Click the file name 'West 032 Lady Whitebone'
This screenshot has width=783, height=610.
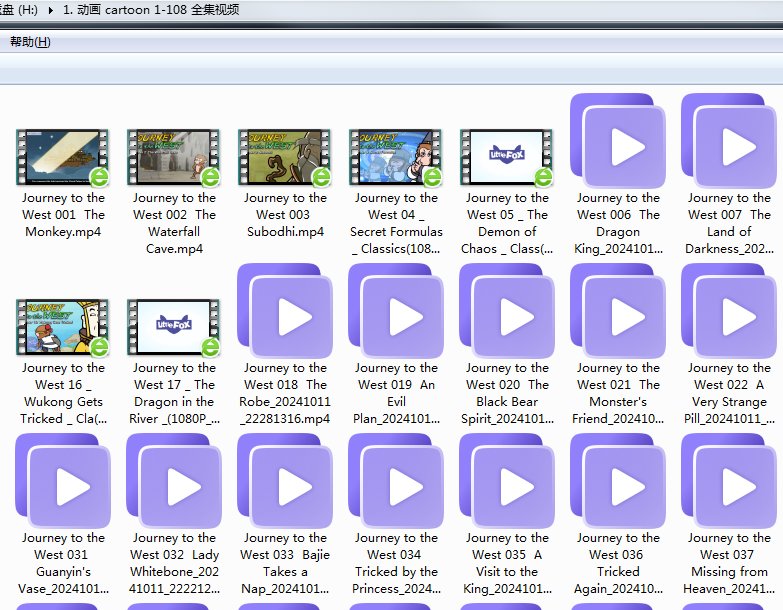click(174, 563)
